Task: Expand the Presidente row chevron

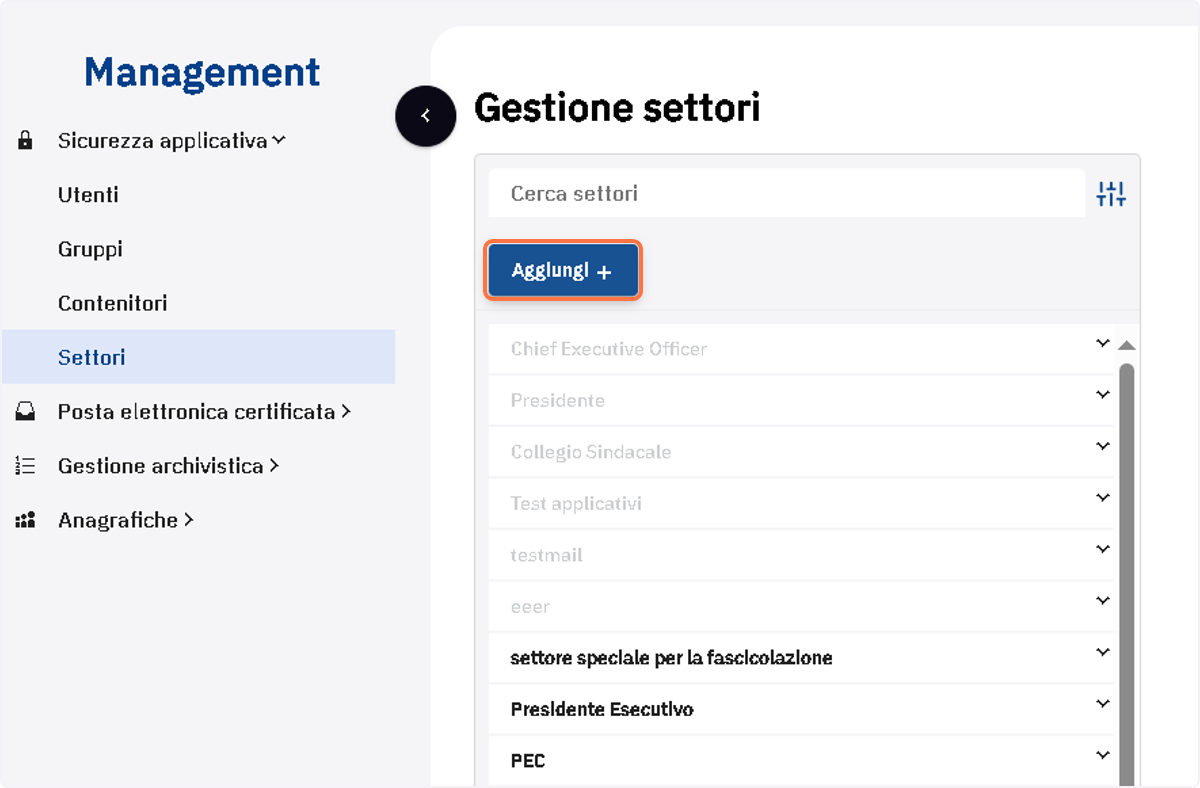Action: click(x=1103, y=394)
